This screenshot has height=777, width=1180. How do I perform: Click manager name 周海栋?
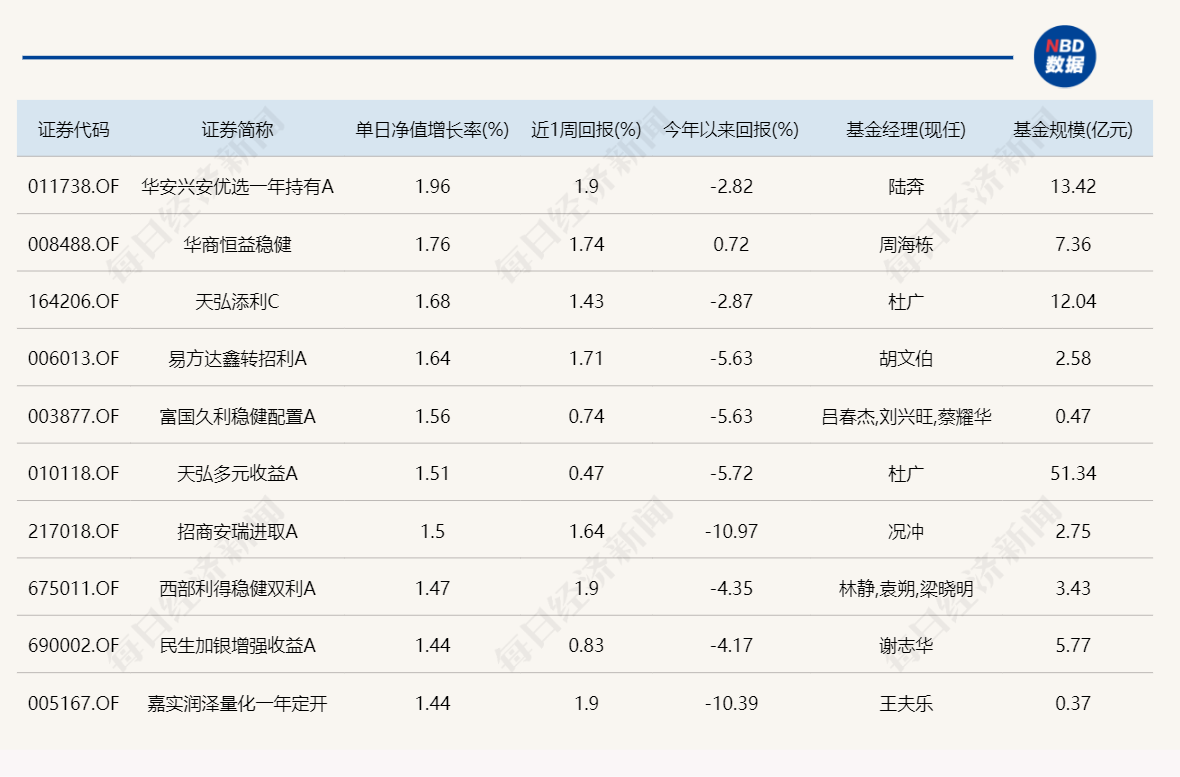[906, 244]
